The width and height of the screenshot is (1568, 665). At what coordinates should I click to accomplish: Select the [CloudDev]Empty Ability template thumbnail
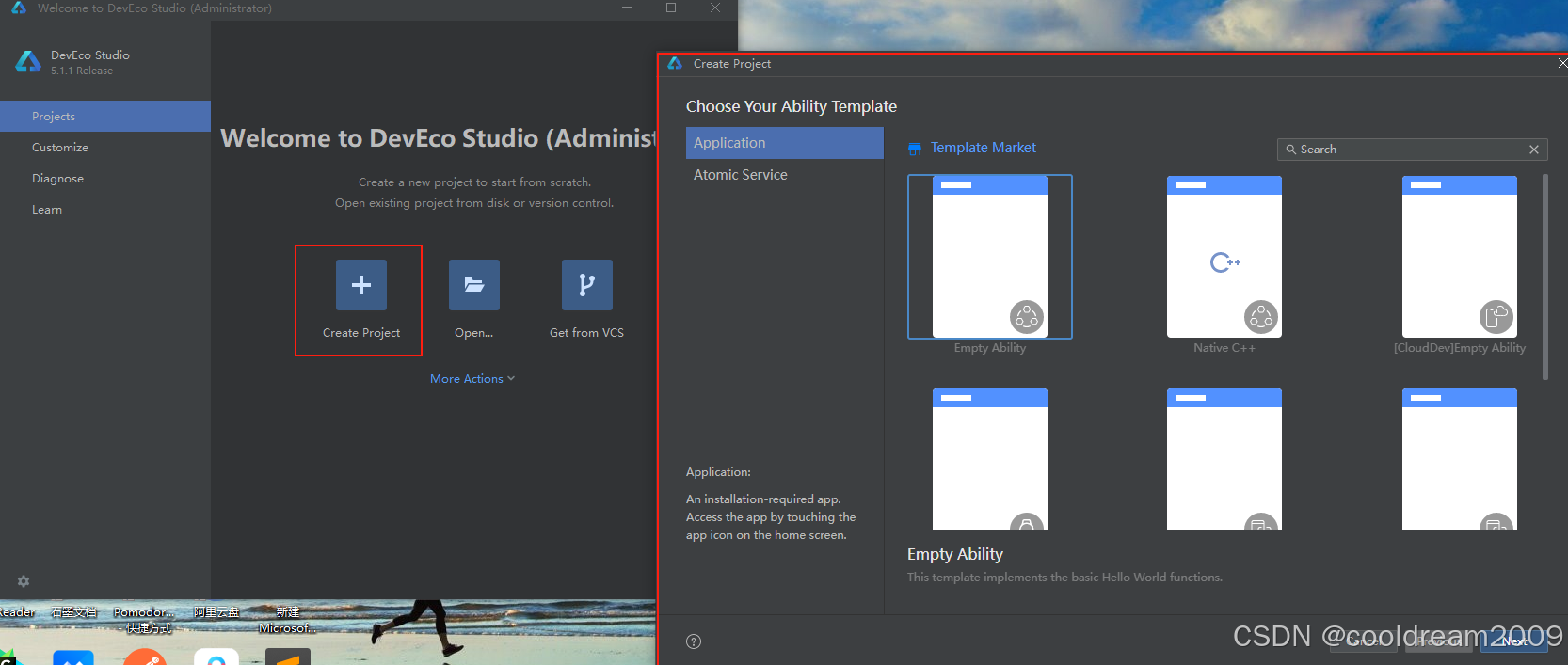[1460, 257]
